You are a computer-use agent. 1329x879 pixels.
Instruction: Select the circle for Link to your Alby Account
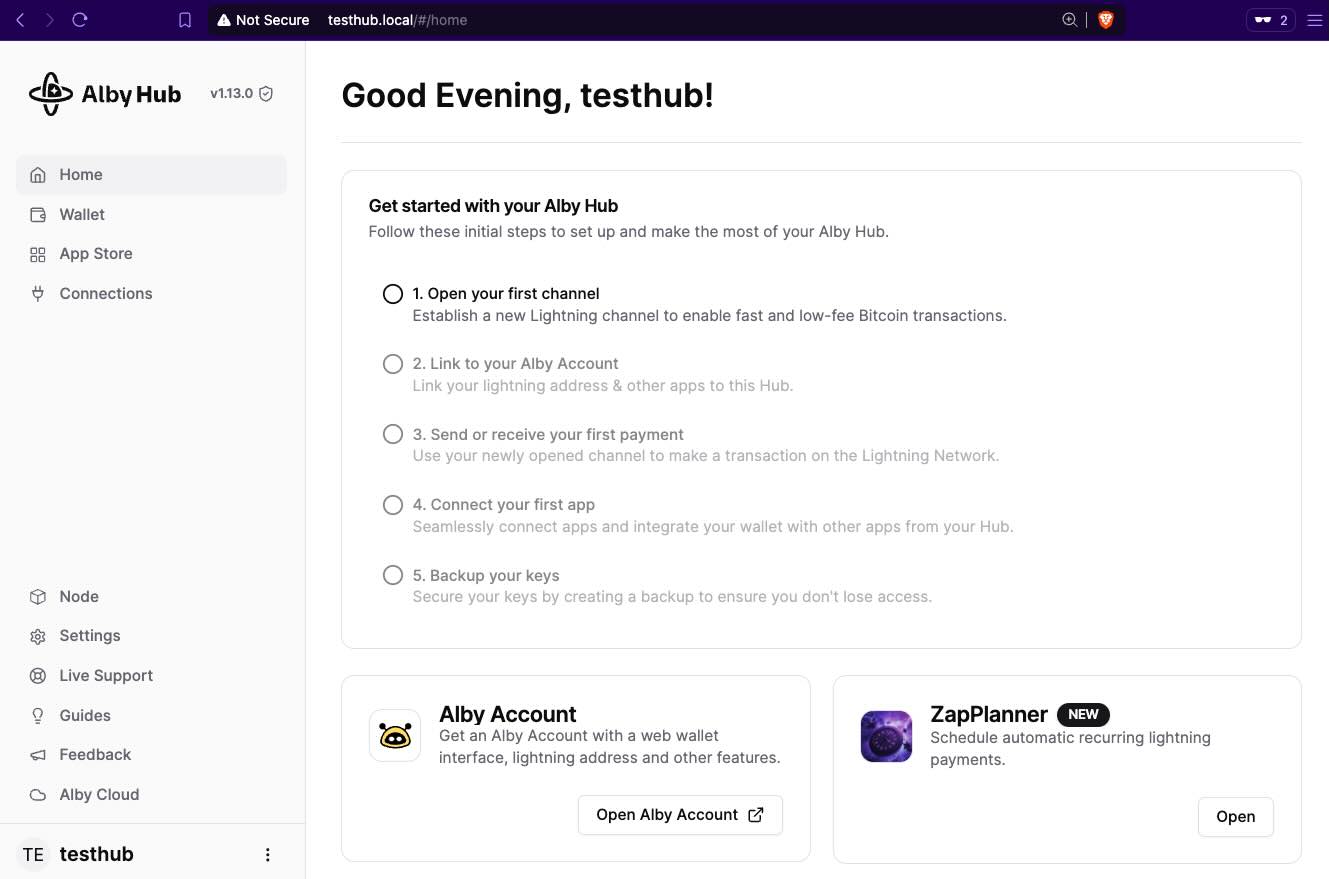point(393,364)
